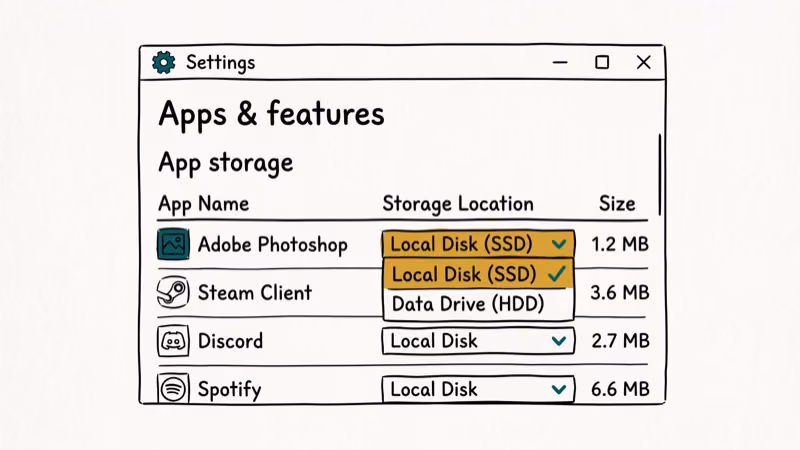
Task: Click the App Name column header
Action: point(204,204)
